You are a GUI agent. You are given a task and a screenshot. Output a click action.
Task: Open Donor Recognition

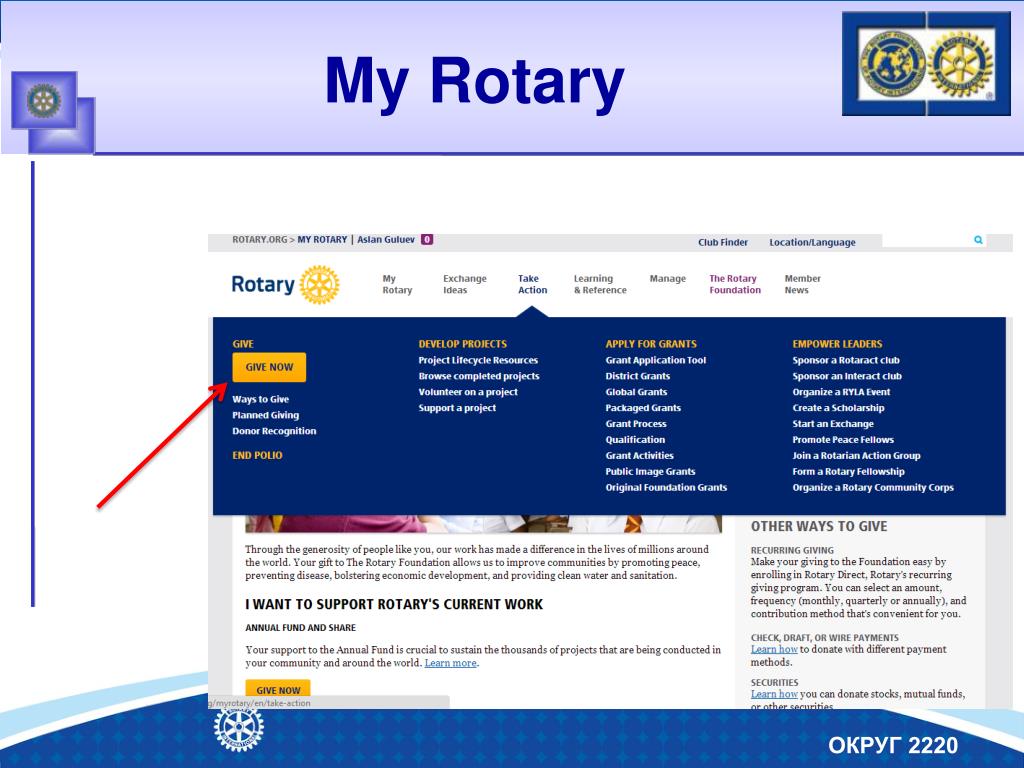[x=274, y=431]
